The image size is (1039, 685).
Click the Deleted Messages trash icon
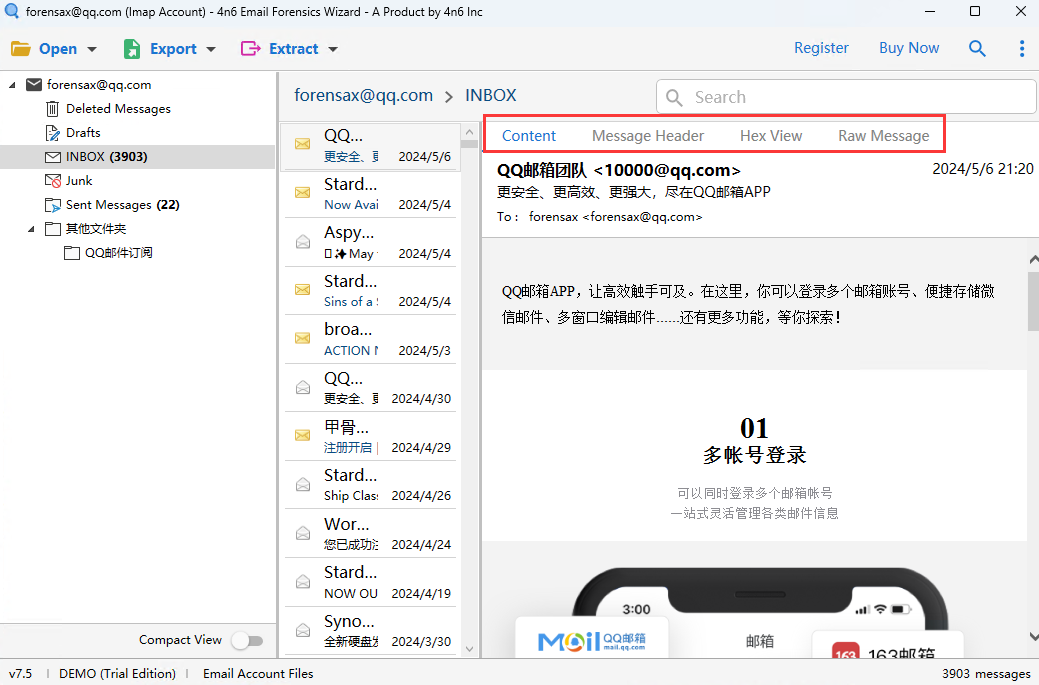pos(53,108)
